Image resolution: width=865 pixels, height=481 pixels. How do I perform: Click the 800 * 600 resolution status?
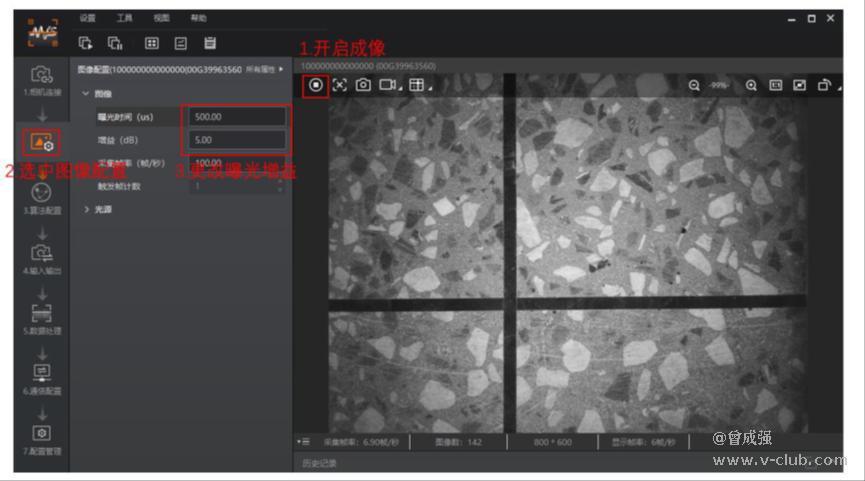pyautogui.click(x=553, y=442)
